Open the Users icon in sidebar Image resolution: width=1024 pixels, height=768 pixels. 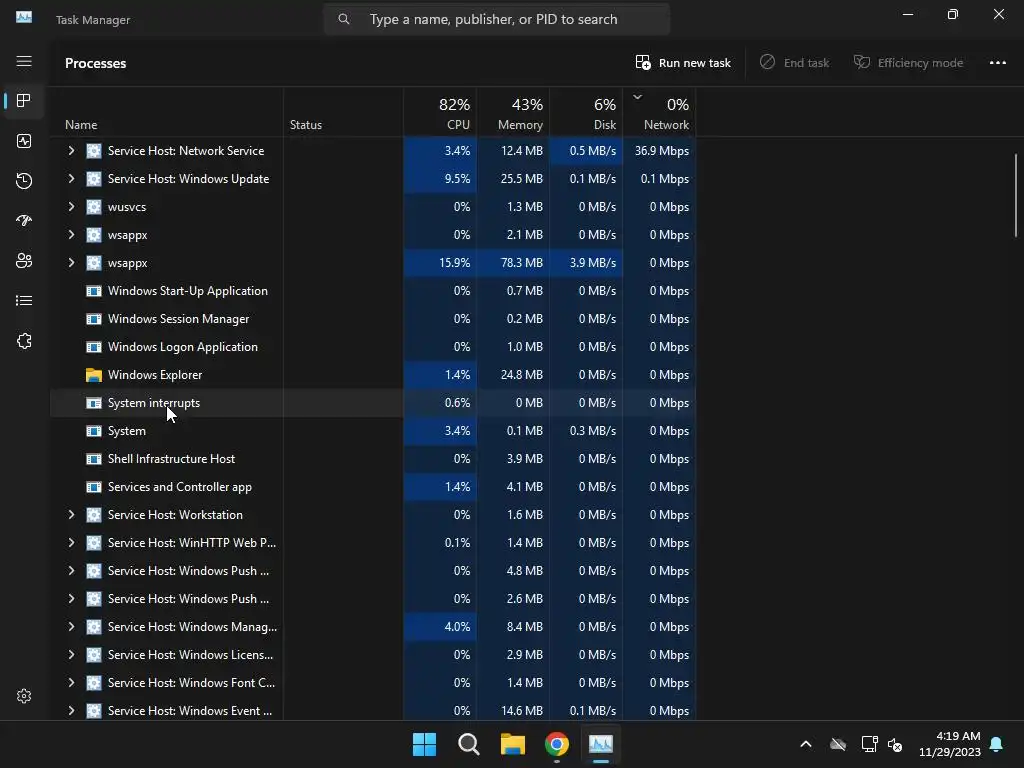[24, 261]
